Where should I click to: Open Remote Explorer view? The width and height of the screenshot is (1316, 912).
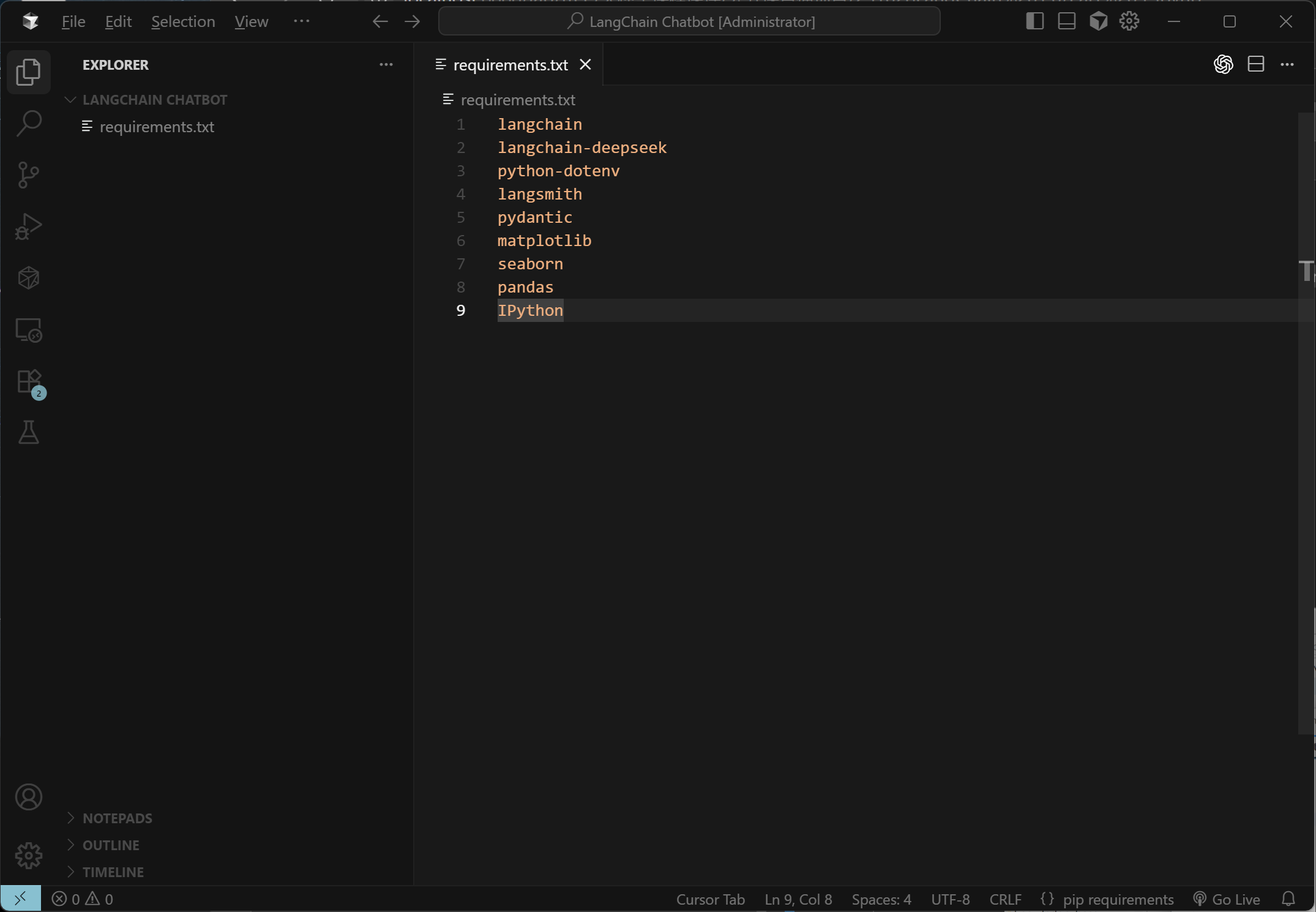[28, 330]
